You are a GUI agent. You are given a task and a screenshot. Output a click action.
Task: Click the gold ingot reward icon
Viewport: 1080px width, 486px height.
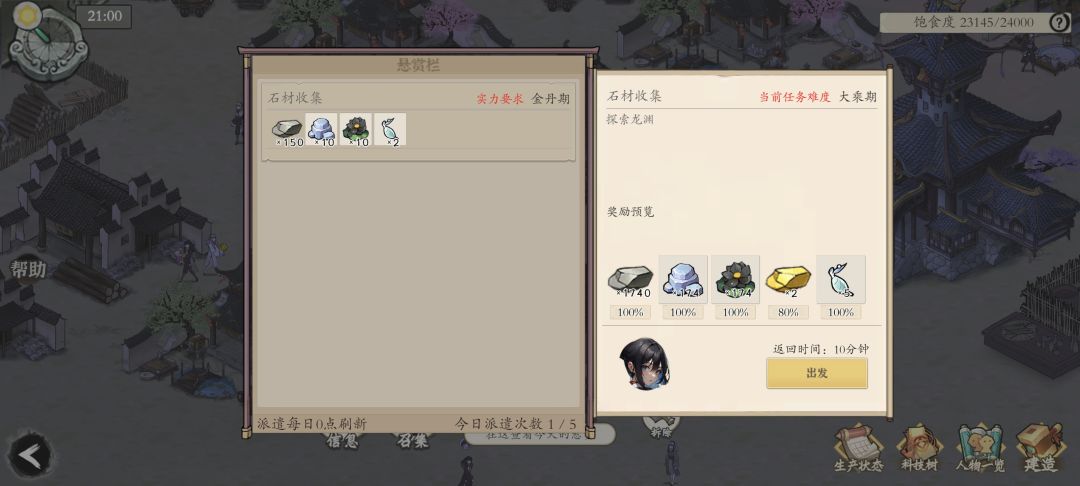pyautogui.click(x=788, y=279)
